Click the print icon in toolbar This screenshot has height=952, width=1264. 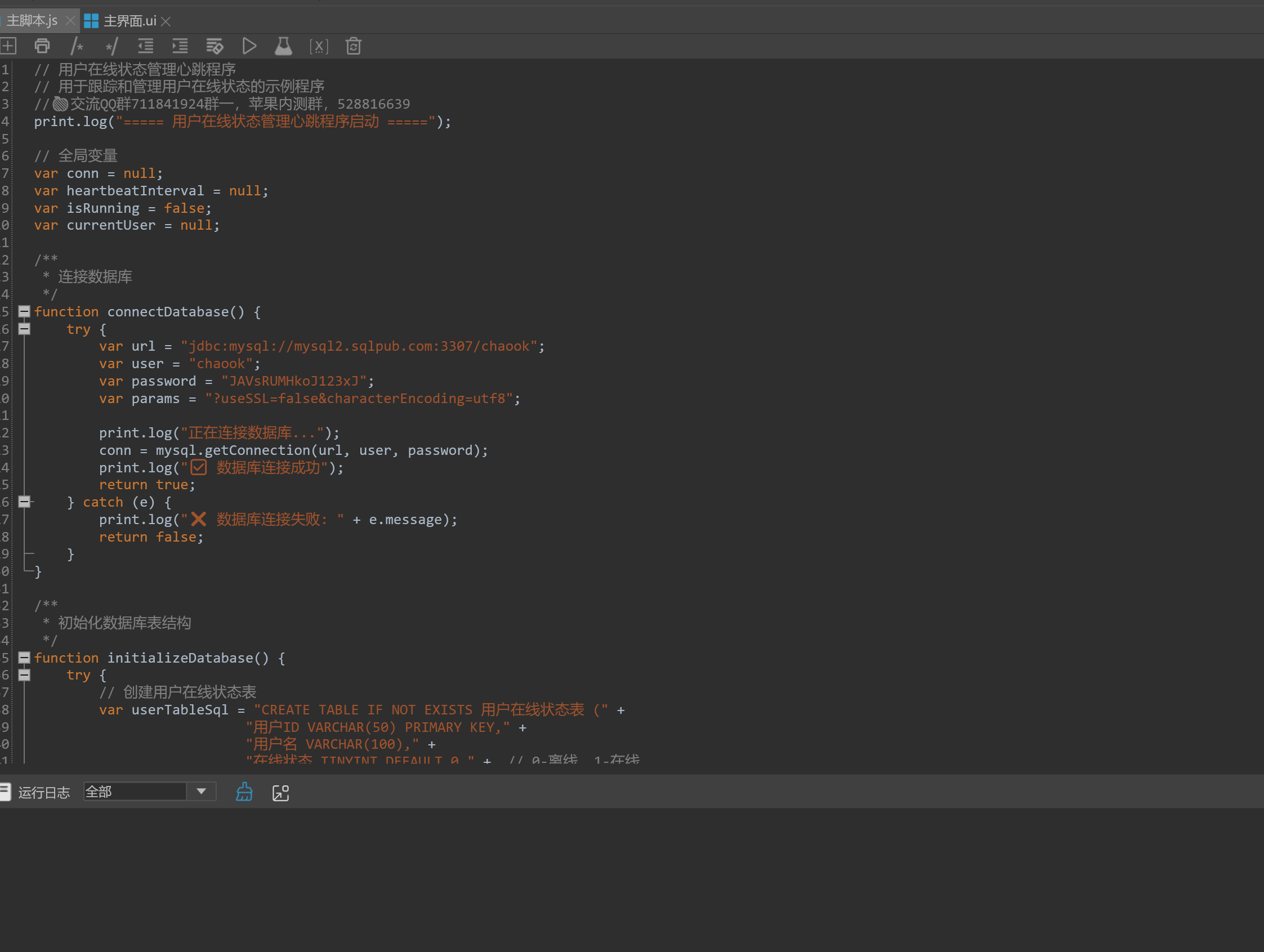pyautogui.click(x=42, y=46)
